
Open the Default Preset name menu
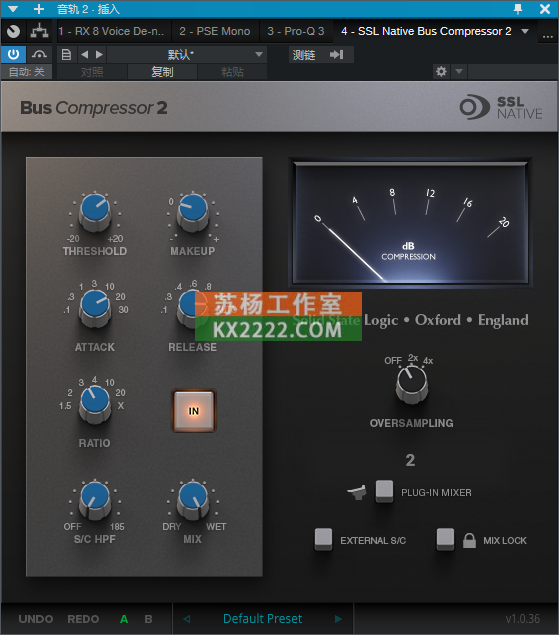click(262, 618)
